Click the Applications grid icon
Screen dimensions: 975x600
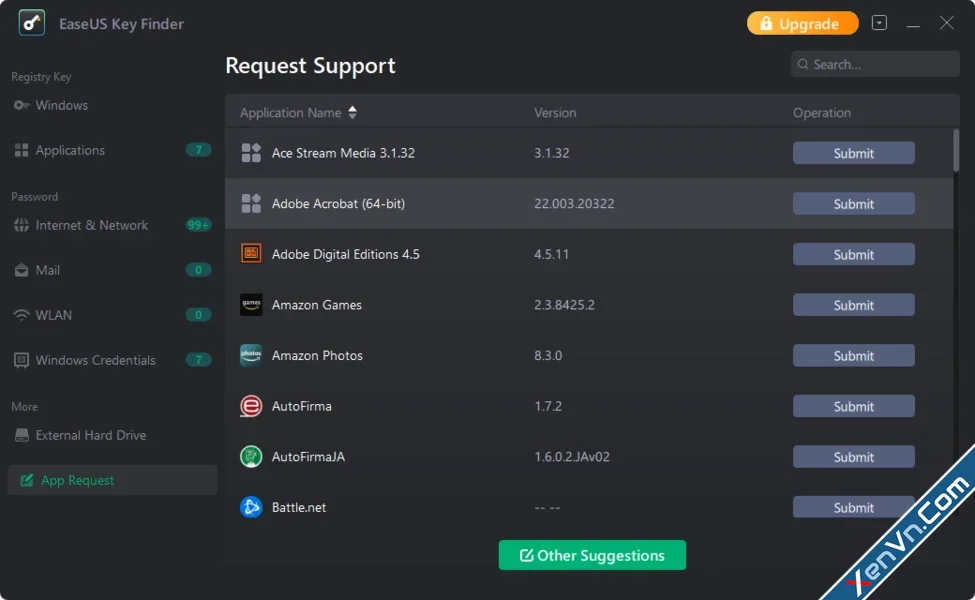click(x=22, y=150)
